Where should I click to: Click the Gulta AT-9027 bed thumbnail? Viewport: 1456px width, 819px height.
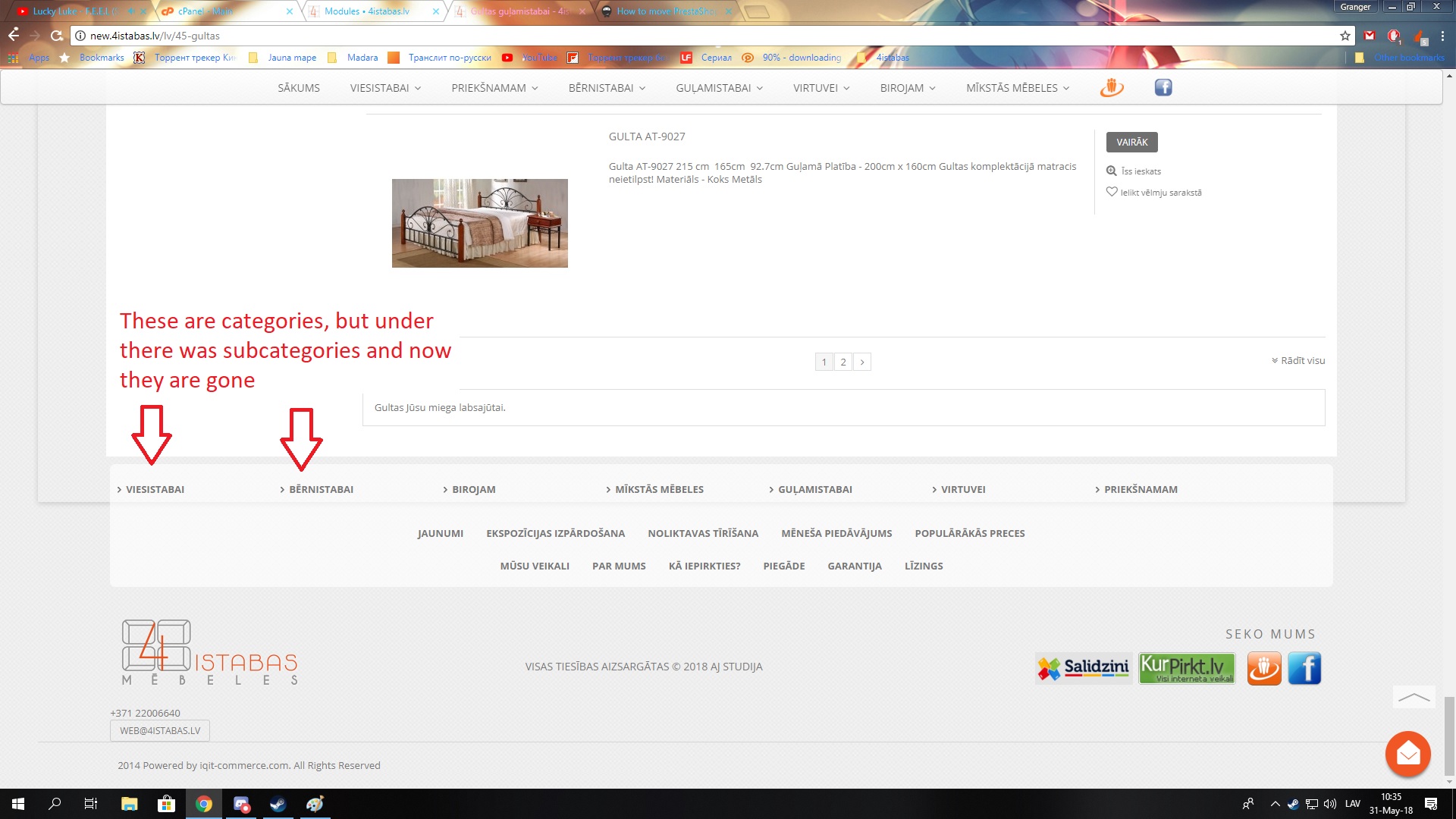coord(479,223)
